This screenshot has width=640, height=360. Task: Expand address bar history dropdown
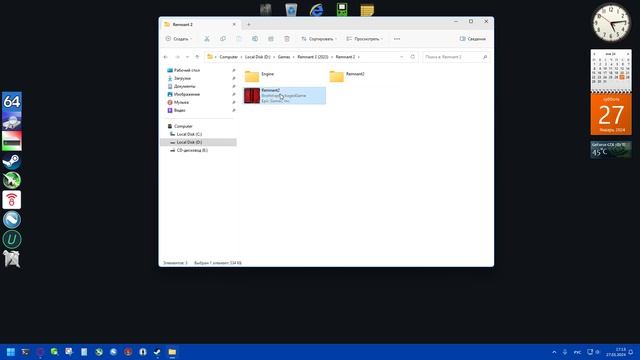[402, 57]
